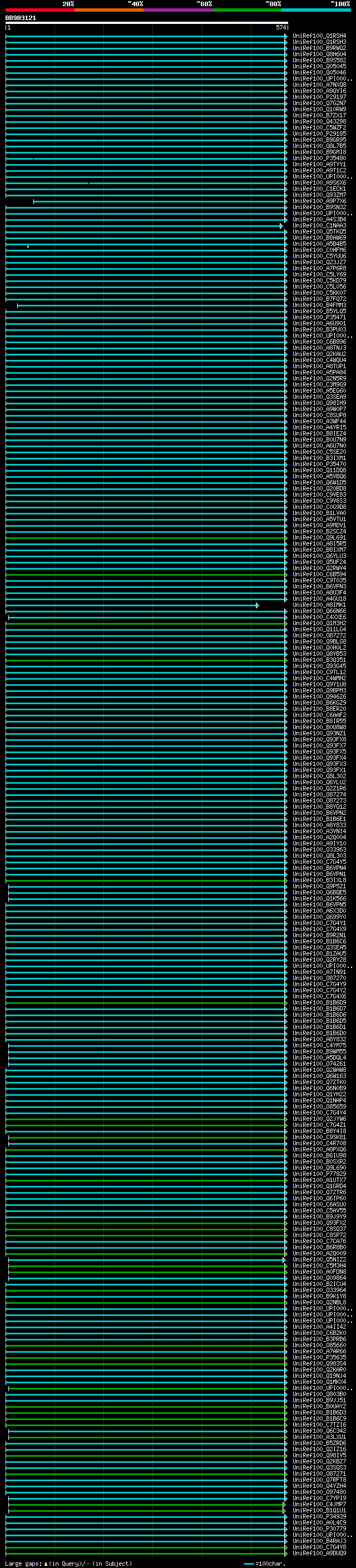Image resolution: width=356 pixels, height=1568 pixels.
Task: Select the purple ~60% legend segment
Action: point(177,10)
